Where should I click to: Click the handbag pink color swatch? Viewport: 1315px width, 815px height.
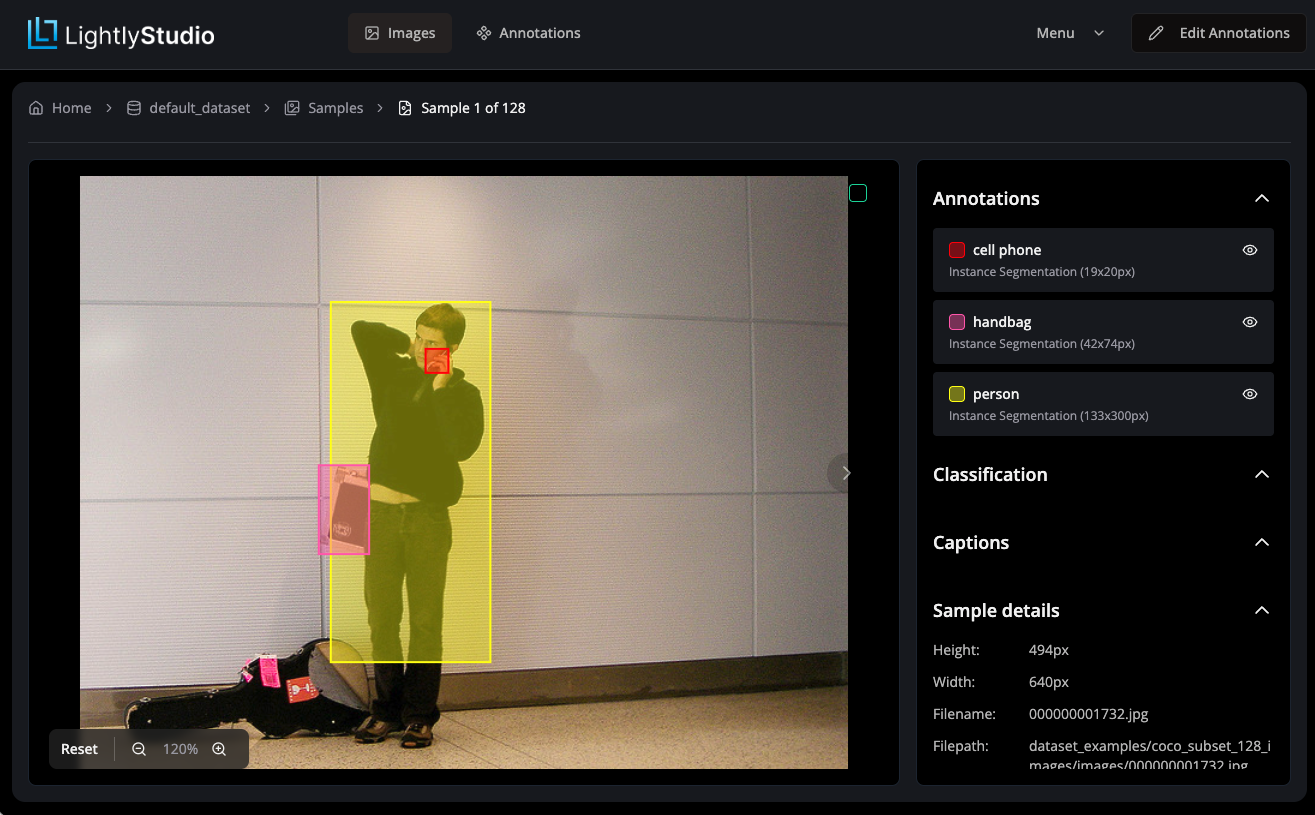click(957, 322)
